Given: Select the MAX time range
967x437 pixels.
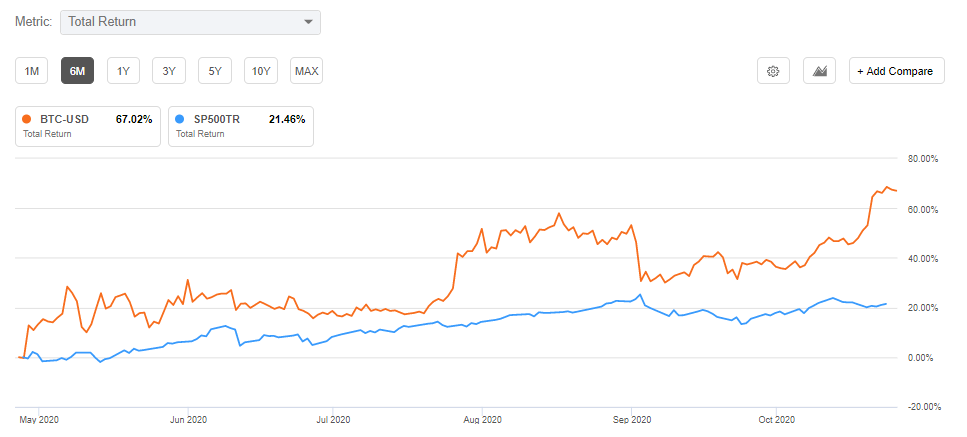Looking at the screenshot, I should (x=306, y=71).
